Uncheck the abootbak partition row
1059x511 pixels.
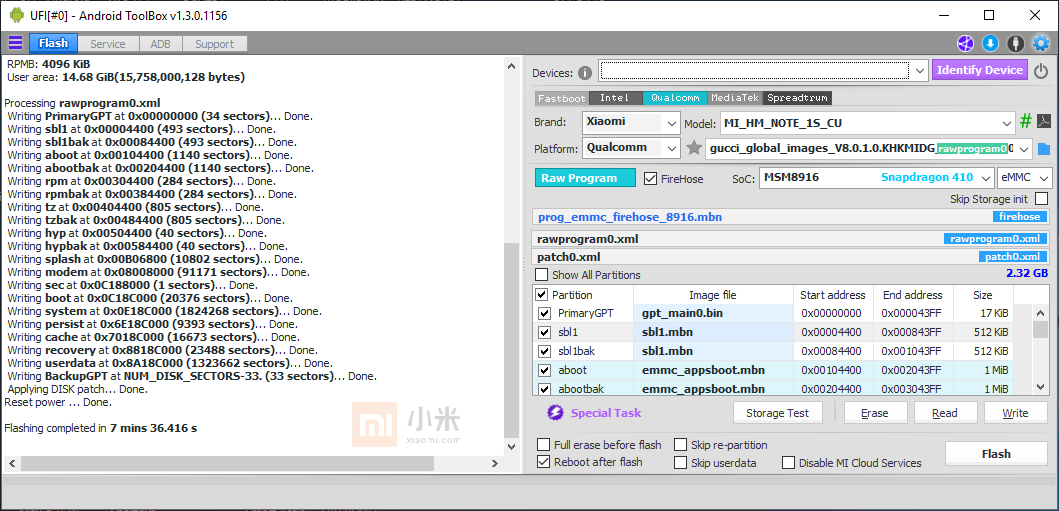tap(544, 389)
